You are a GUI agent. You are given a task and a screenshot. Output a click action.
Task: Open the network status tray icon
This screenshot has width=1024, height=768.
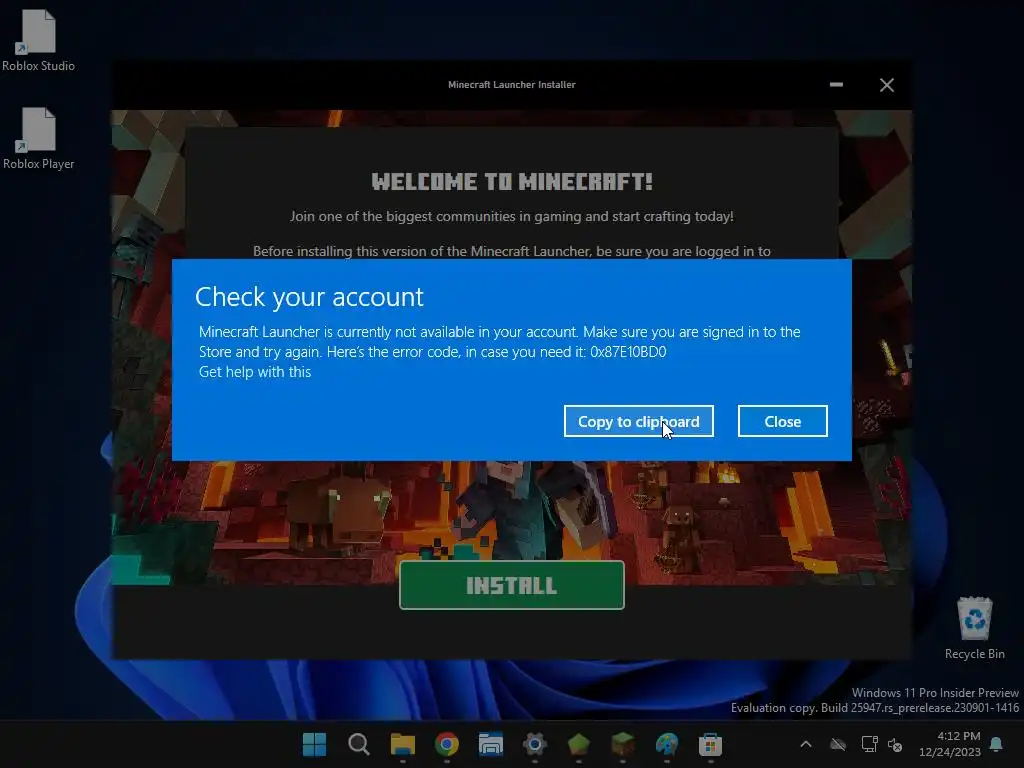(x=869, y=744)
